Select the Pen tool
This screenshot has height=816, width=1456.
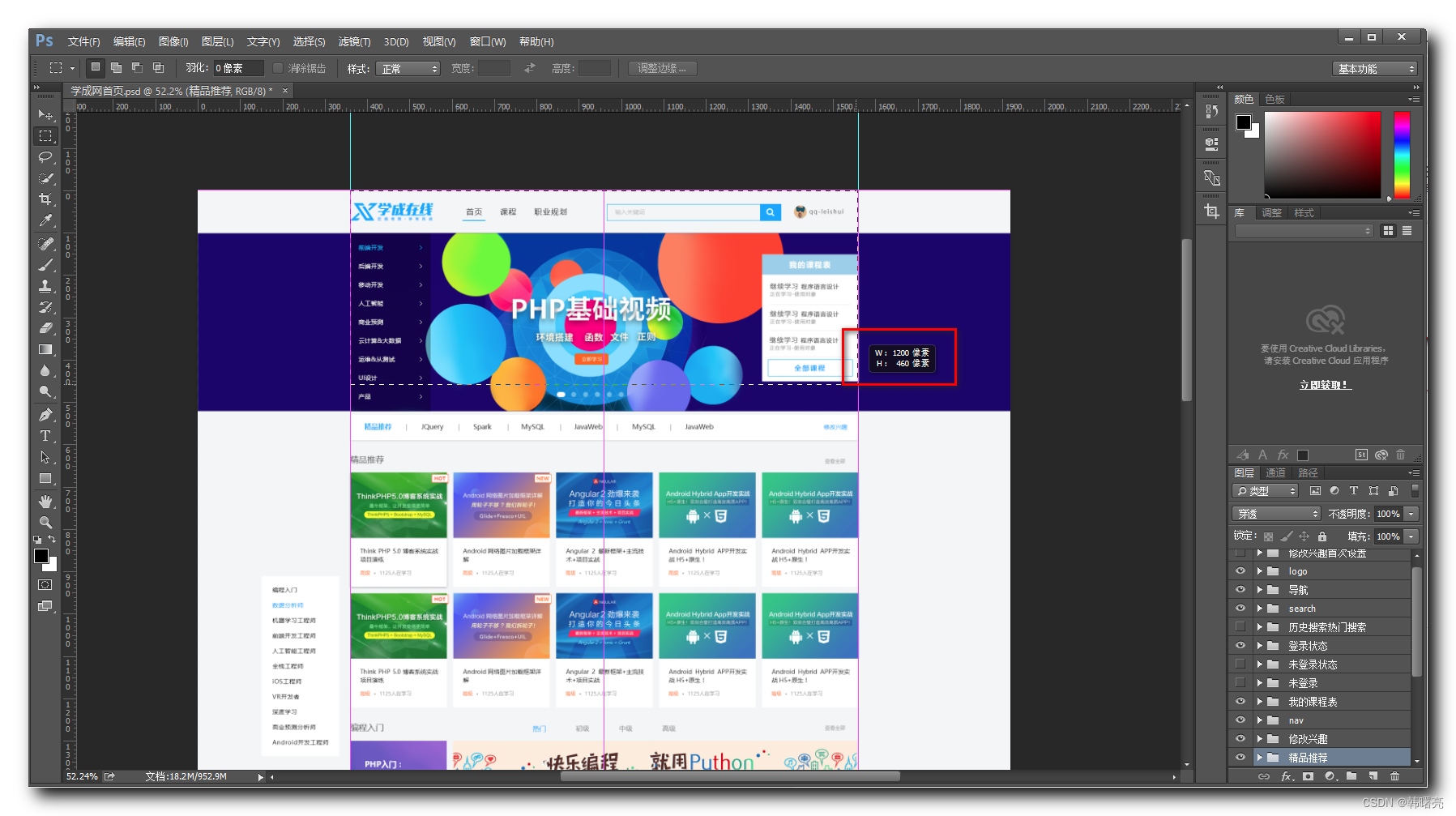[45, 415]
